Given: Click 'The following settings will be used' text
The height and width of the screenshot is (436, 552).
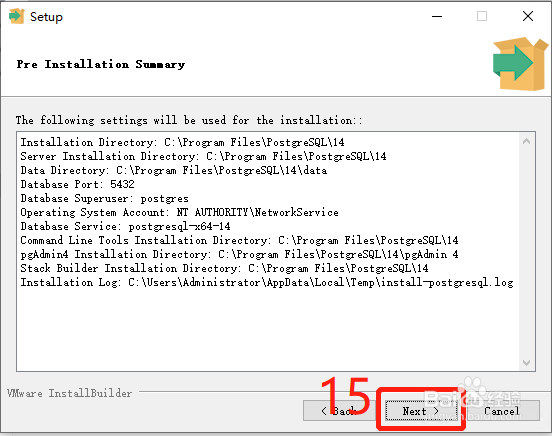Looking at the screenshot, I should 189,120.
